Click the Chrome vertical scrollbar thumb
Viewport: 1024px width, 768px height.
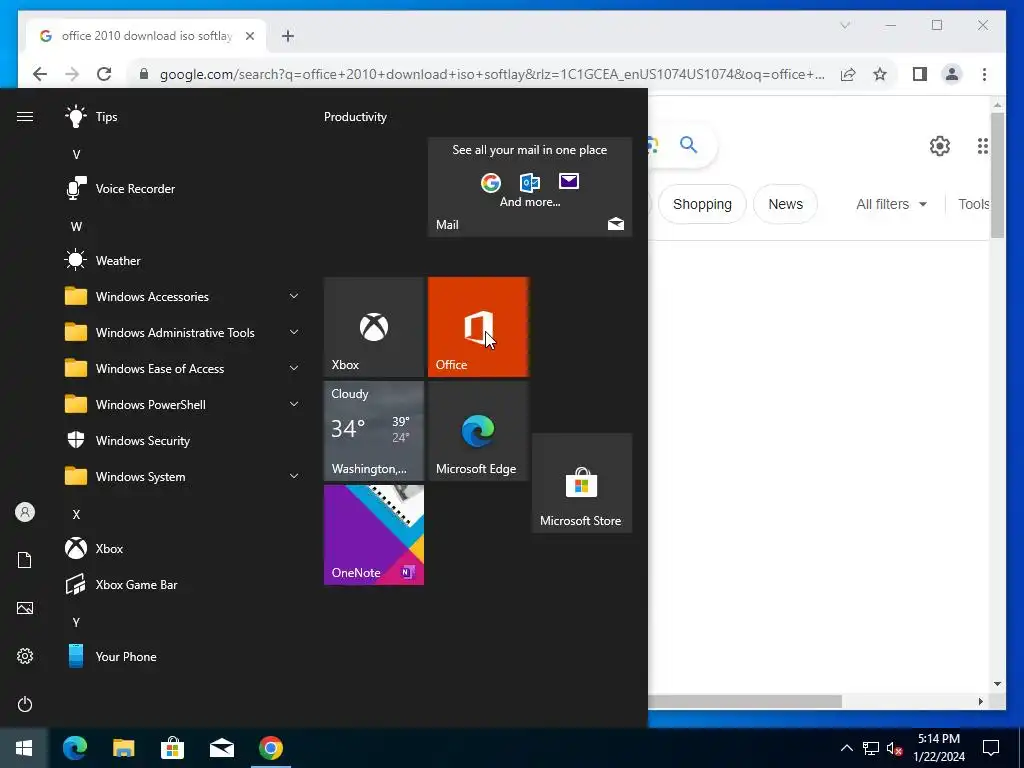(997, 175)
